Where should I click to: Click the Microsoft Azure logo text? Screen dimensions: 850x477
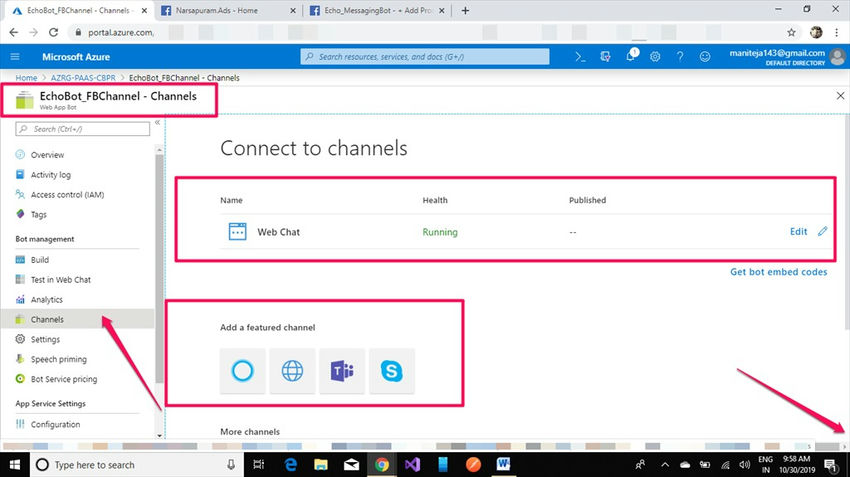click(76, 57)
